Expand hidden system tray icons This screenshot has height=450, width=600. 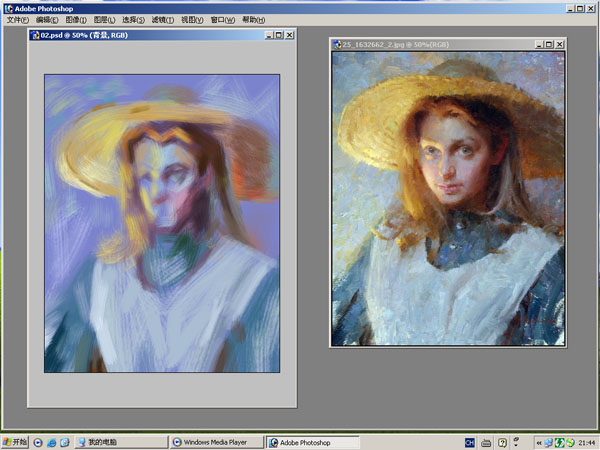pos(539,443)
